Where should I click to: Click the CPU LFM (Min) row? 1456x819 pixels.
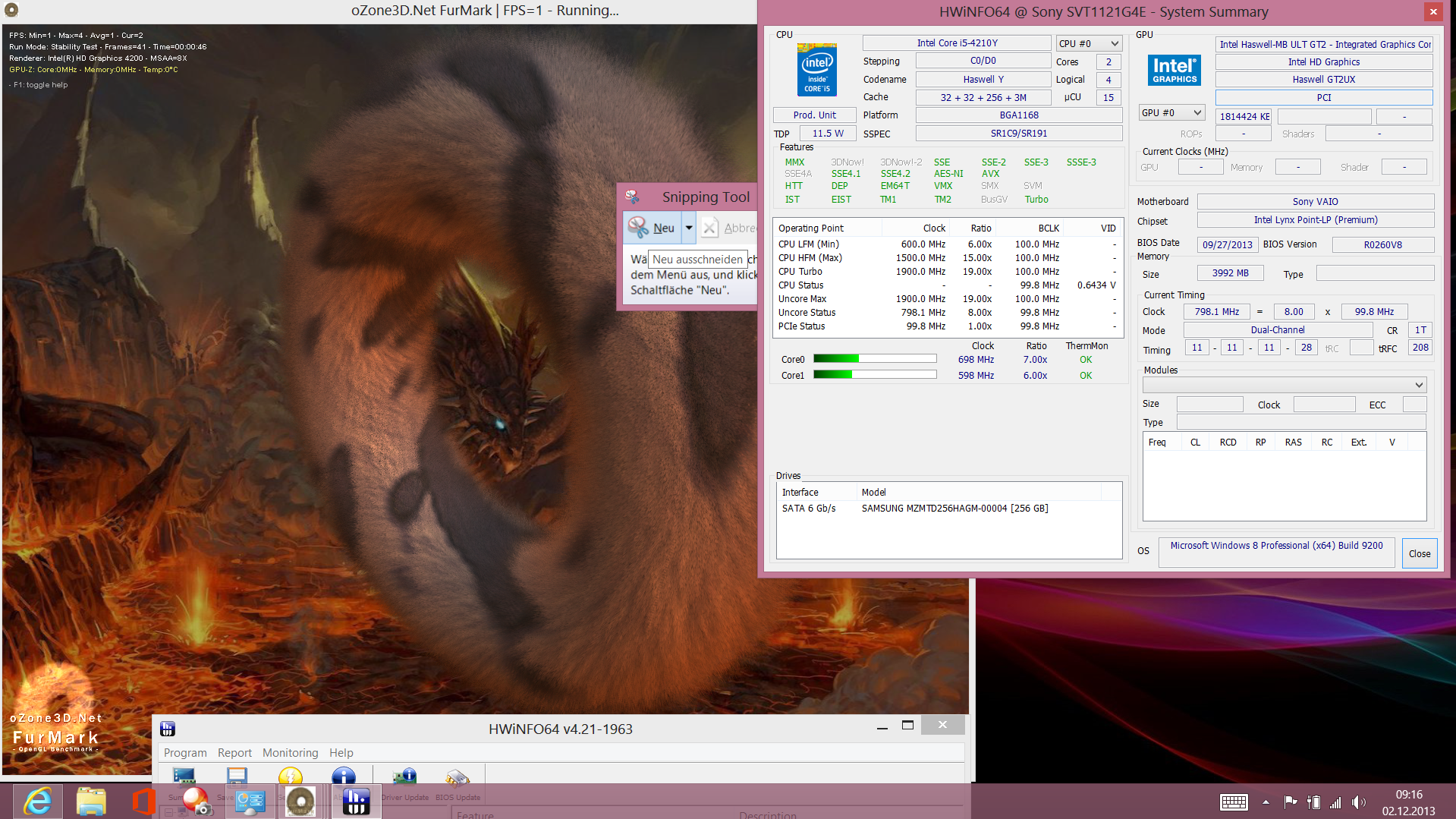(x=947, y=244)
